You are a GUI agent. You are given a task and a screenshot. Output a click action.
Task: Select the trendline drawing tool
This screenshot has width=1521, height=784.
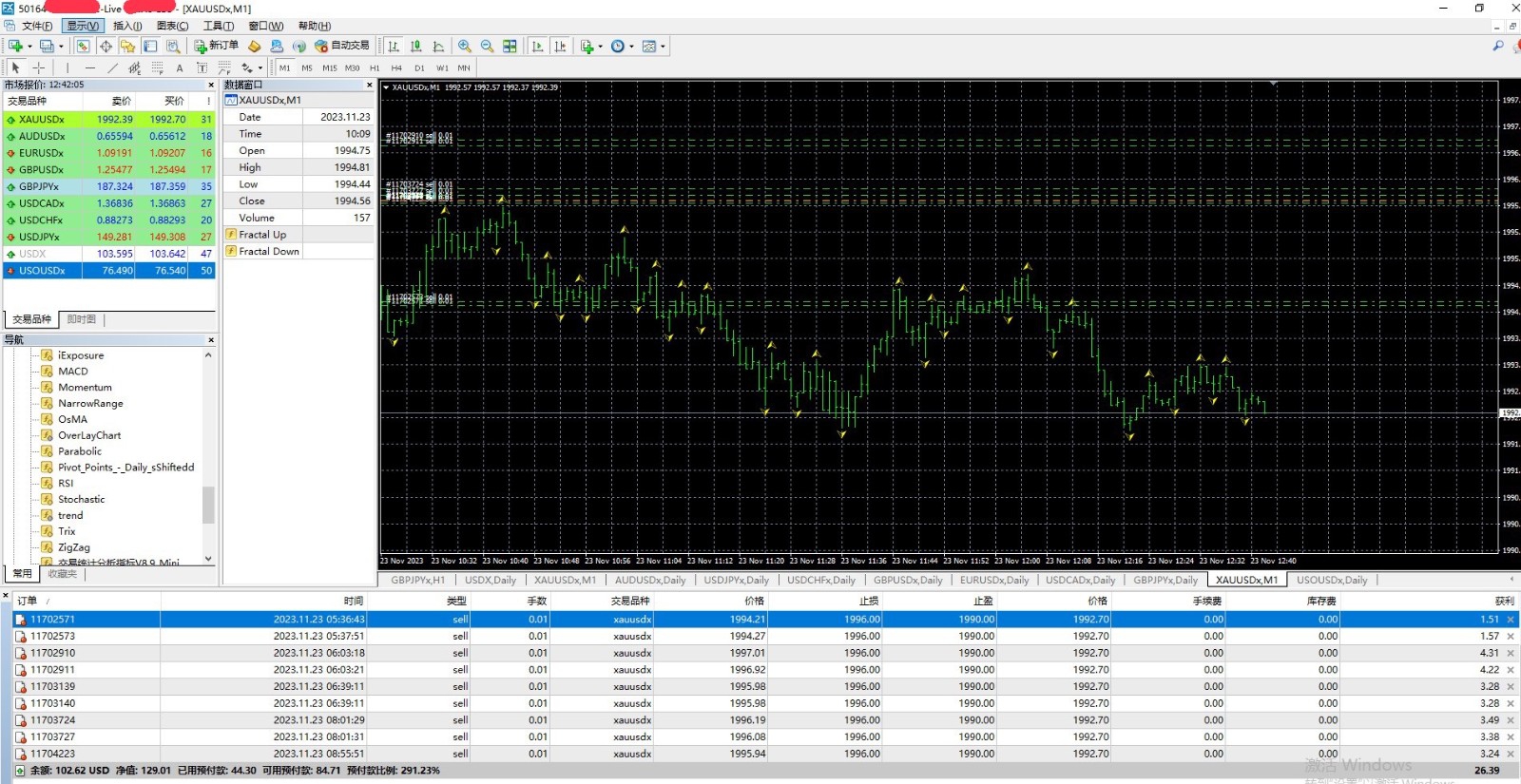point(112,67)
